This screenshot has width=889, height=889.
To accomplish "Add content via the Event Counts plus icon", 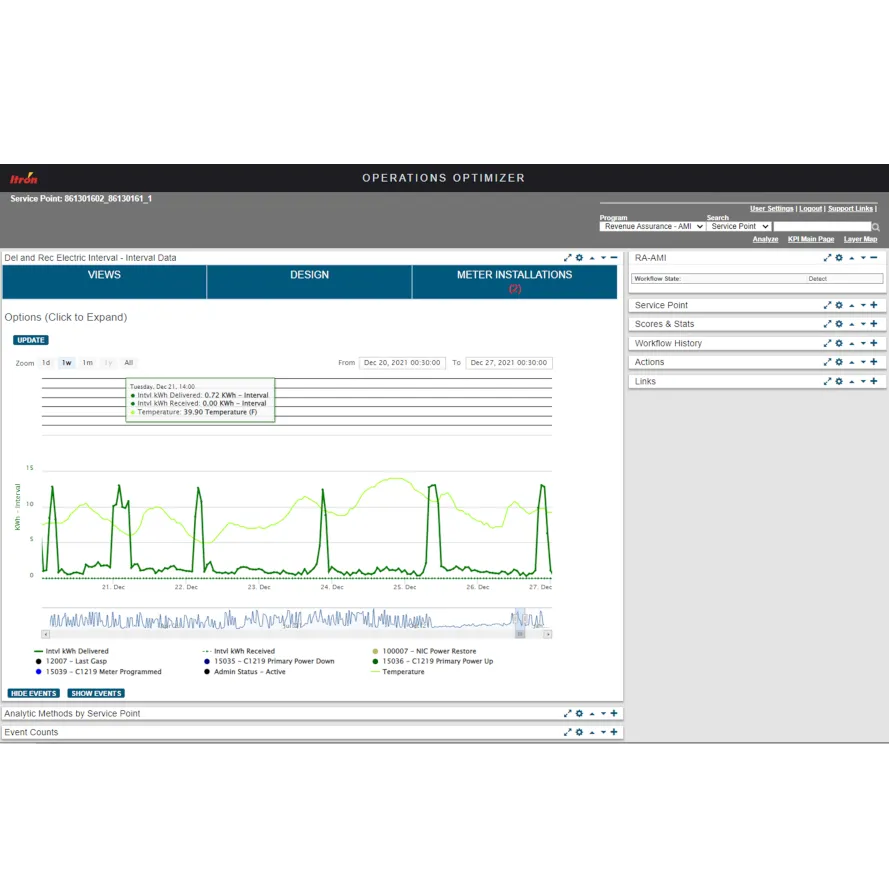I will point(612,732).
